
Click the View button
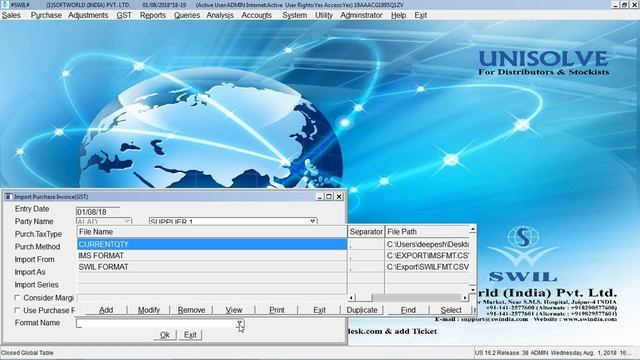point(234,310)
